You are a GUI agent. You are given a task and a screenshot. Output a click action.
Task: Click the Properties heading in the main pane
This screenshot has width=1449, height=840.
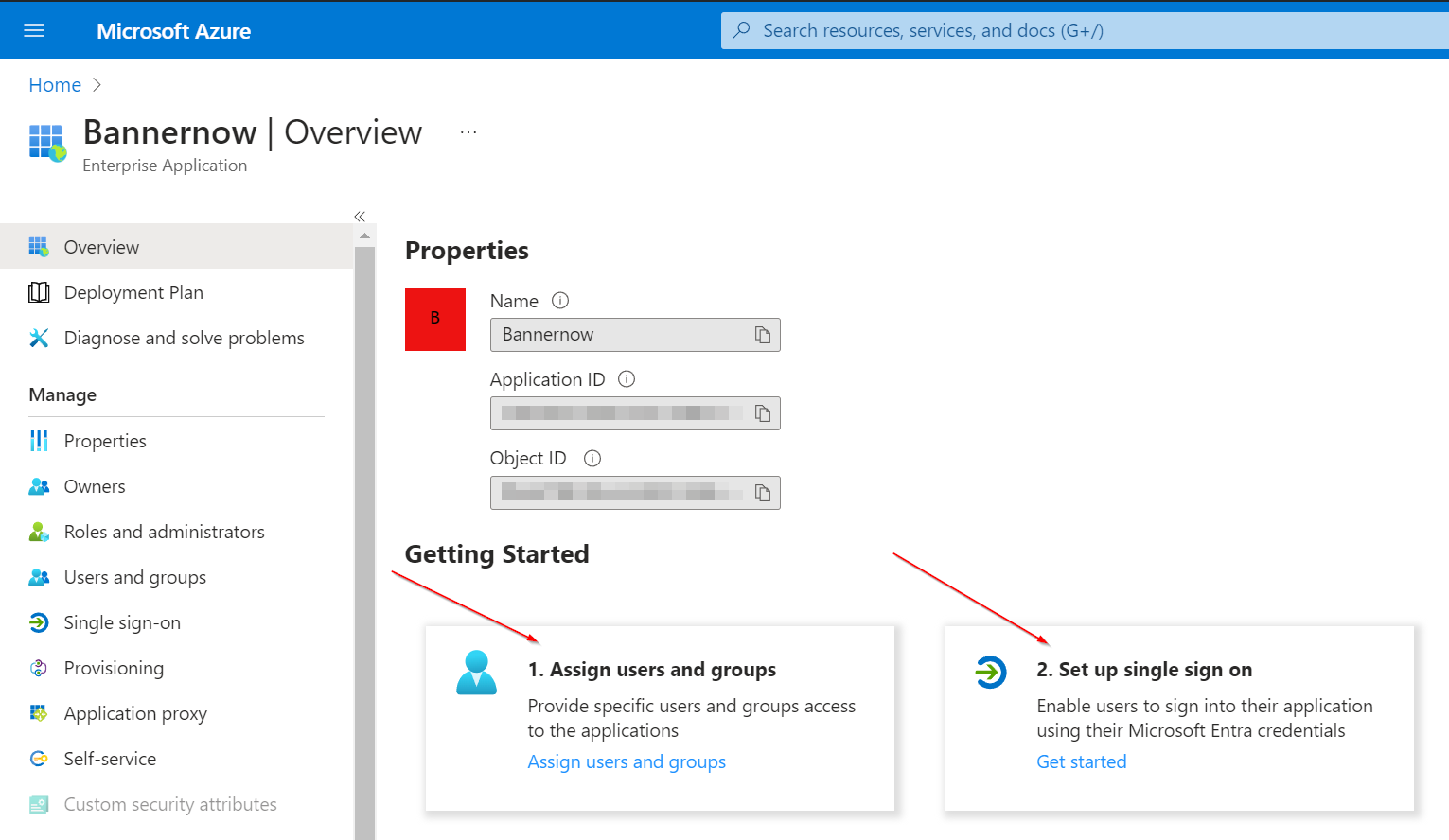467,251
